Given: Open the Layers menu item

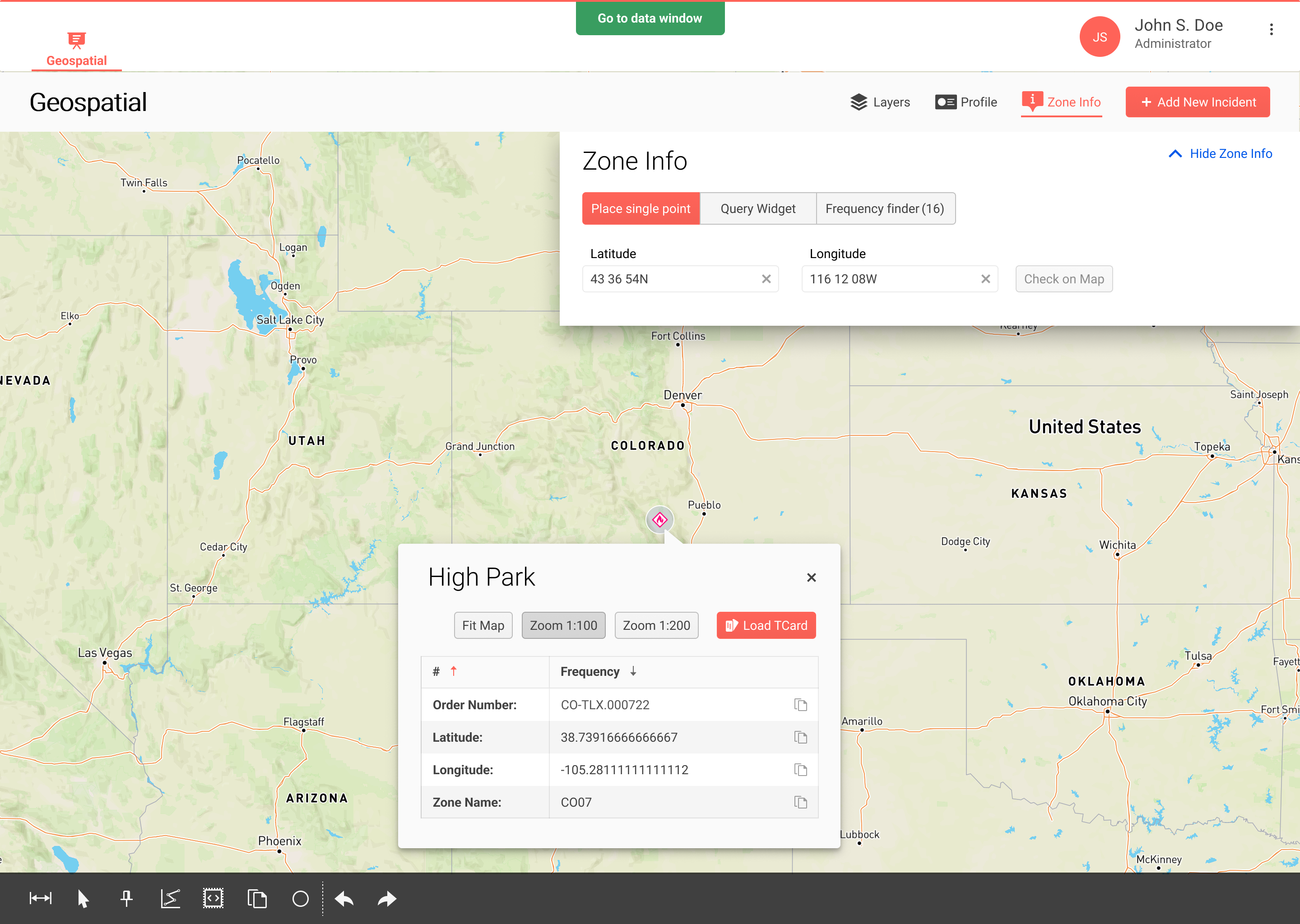Looking at the screenshot, I should tap(880, 102).
